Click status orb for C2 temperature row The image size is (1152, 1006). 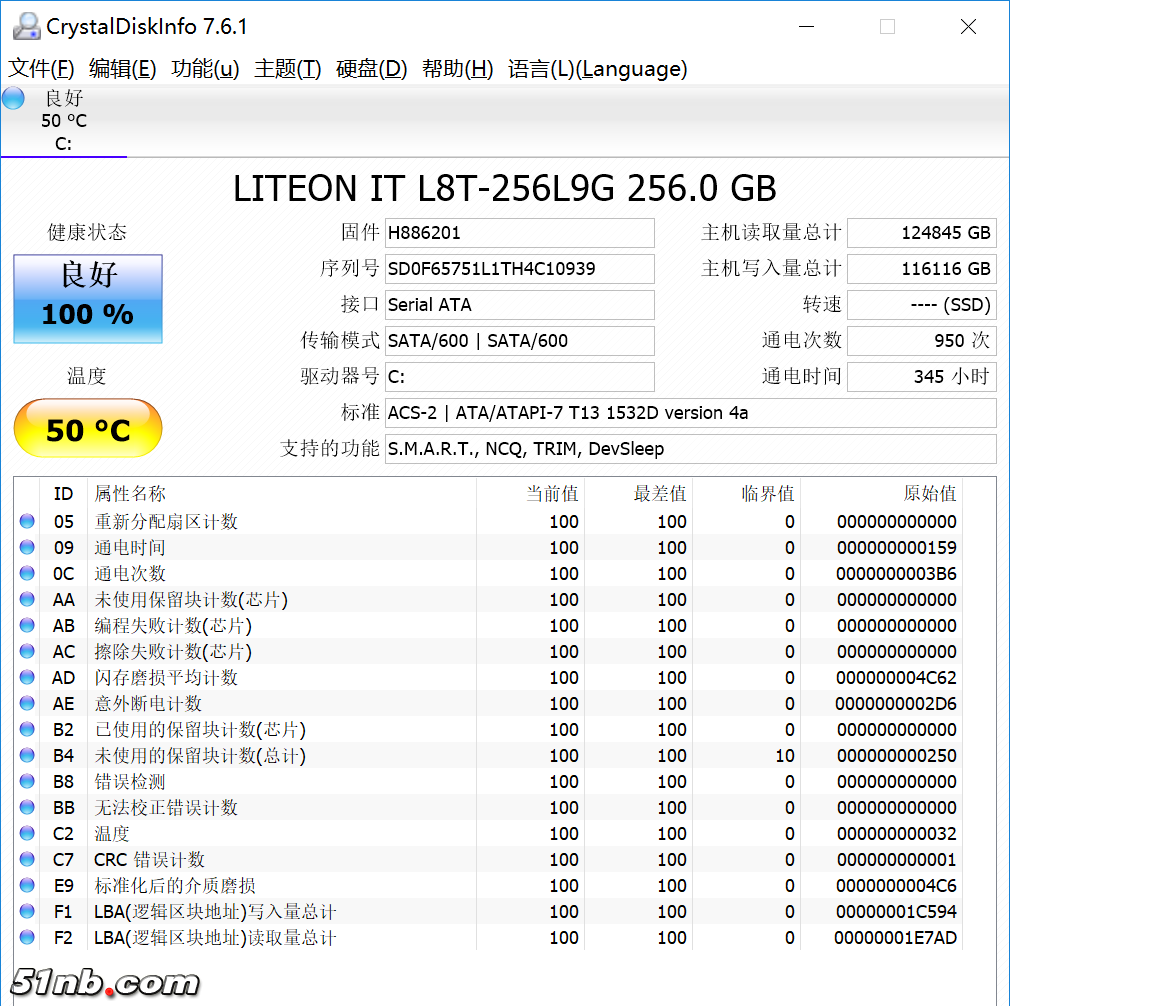[27, 833]
